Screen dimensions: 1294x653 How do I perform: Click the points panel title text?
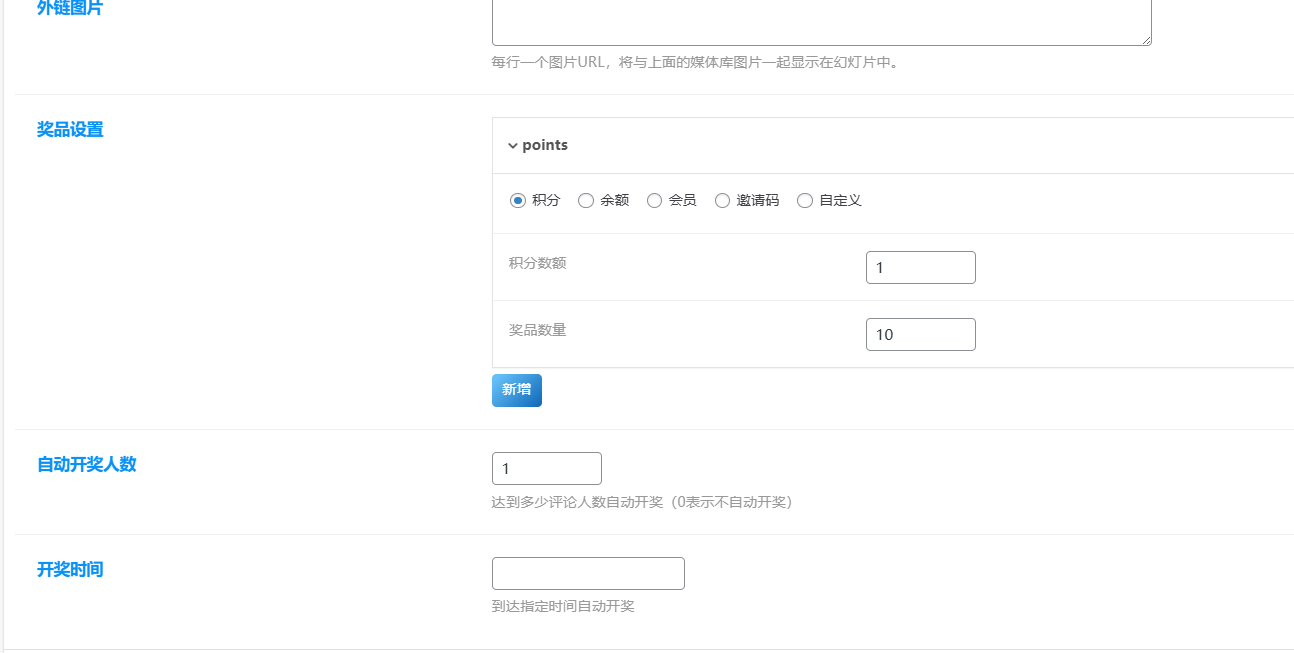[545, 145]
